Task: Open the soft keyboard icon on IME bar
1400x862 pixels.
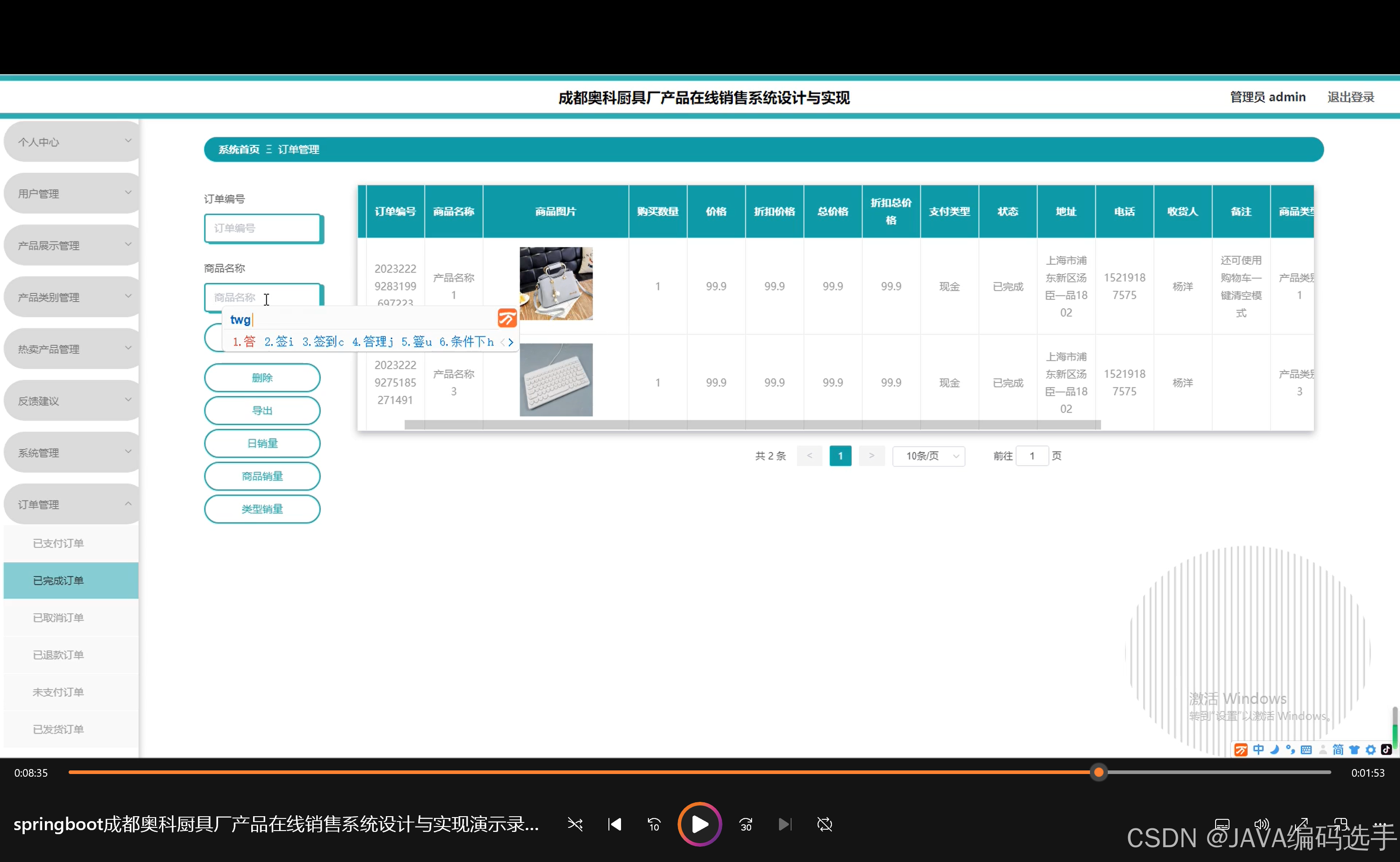Action: click(1307, 750)
